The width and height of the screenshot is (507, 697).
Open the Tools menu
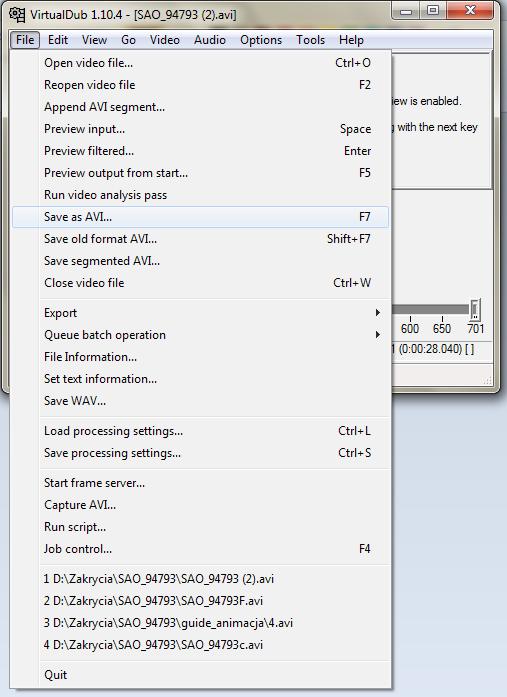click(311, 40)
